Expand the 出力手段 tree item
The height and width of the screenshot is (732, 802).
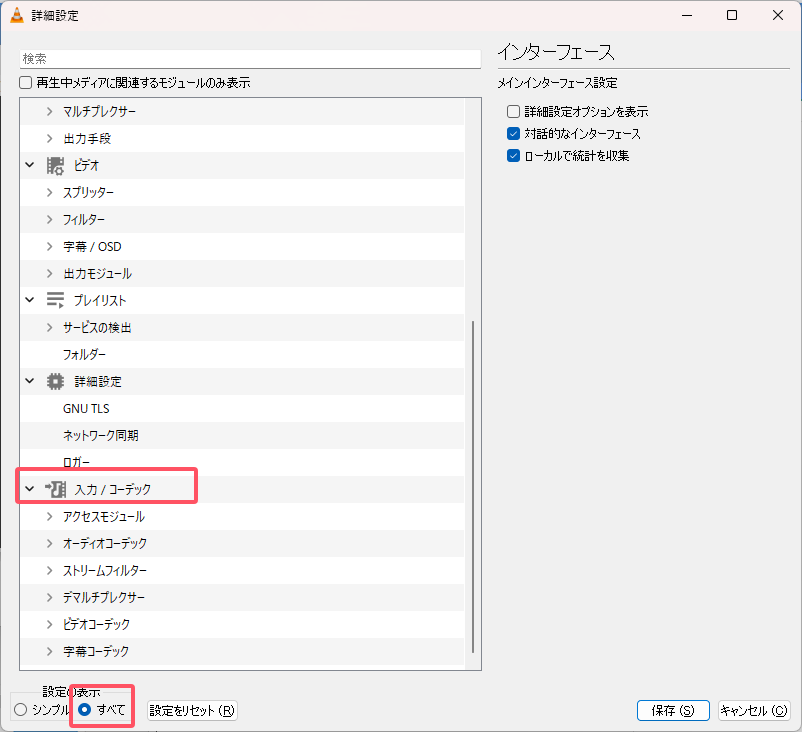coord(47,138)
